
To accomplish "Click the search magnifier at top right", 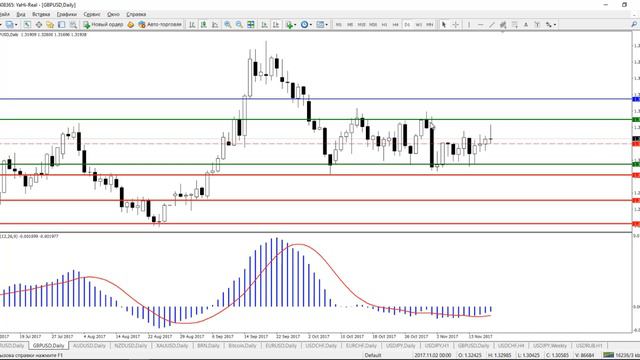I will [634, 24].
